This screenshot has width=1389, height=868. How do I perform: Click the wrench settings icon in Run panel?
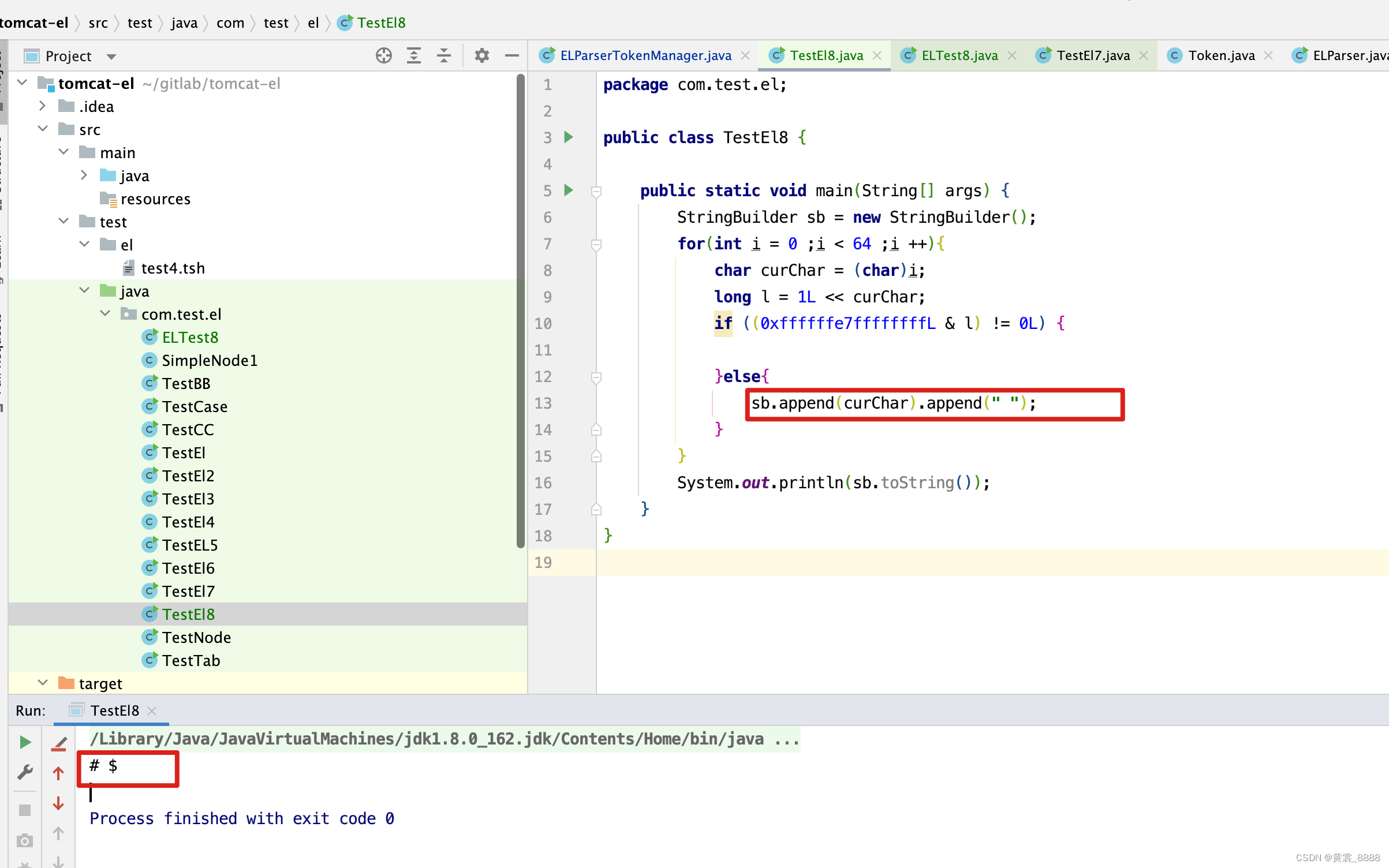coord(25,772)
